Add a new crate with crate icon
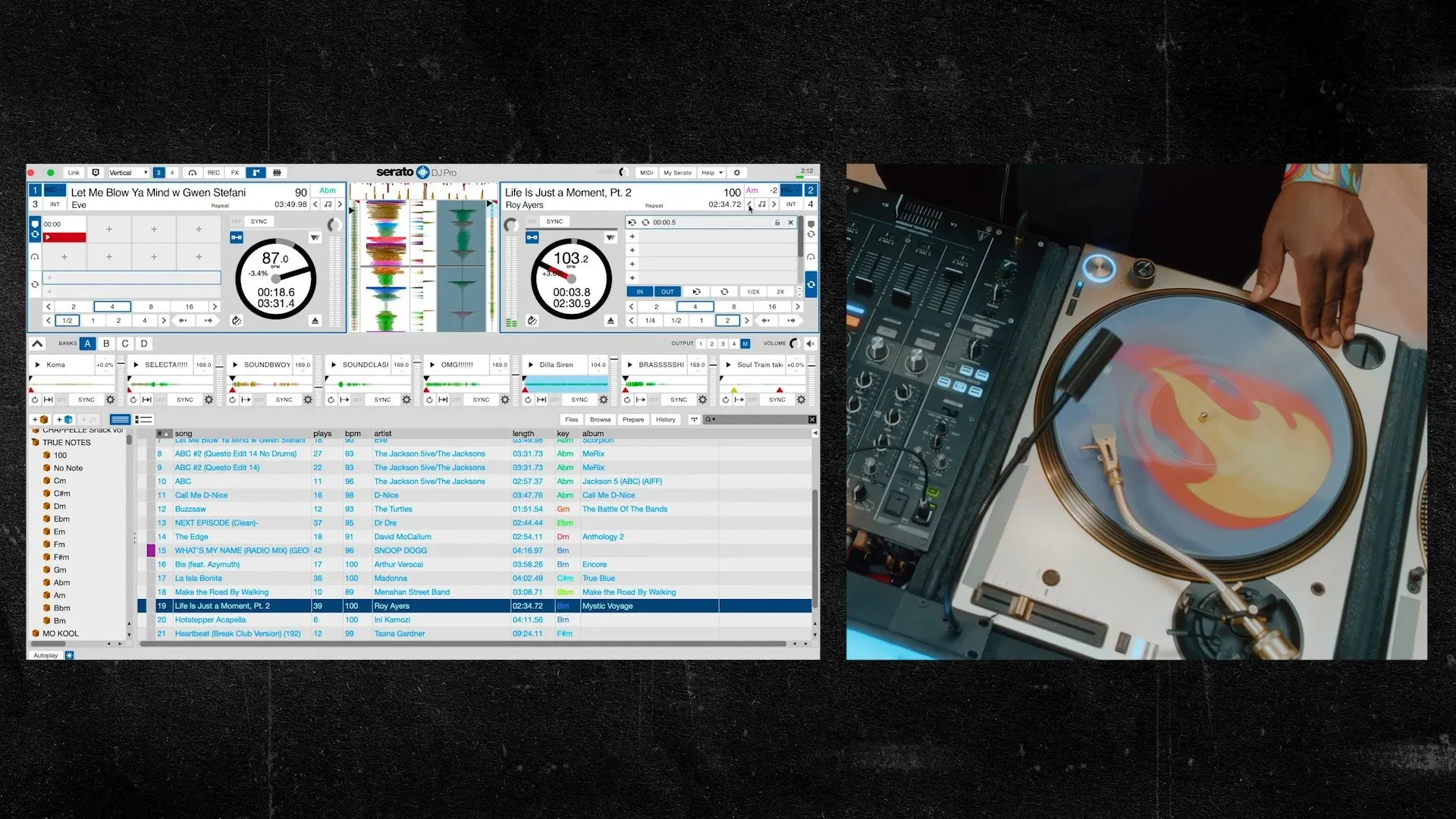The height and width of the screenshot is (819, 1456). pyautogui.click(x=40, y=419)
